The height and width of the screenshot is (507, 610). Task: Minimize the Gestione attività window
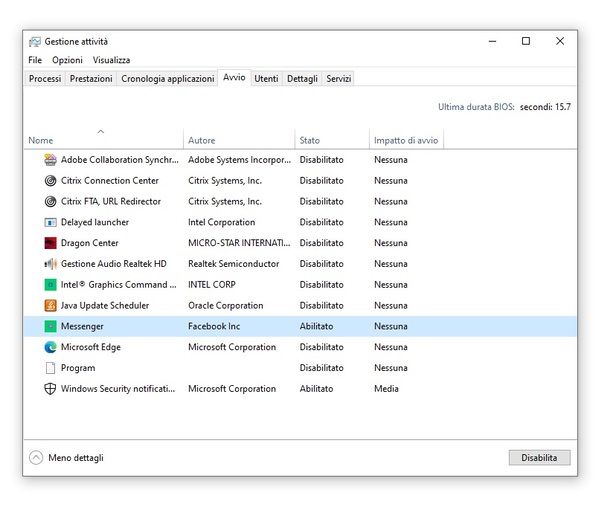pyautogui.click(x=492, y=41)
